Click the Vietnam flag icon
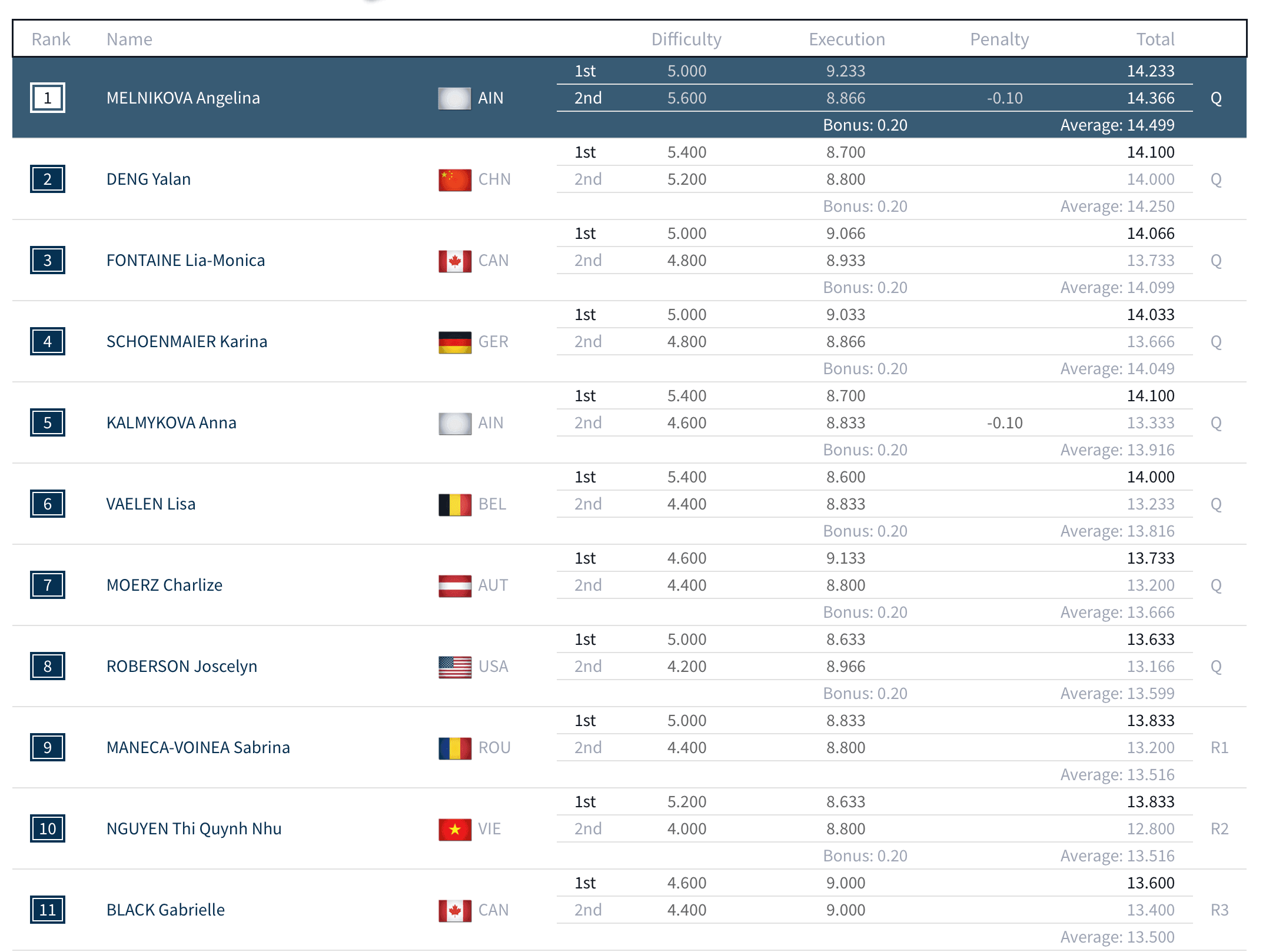This screenshot has height=952, width=1276. point(454,829)
